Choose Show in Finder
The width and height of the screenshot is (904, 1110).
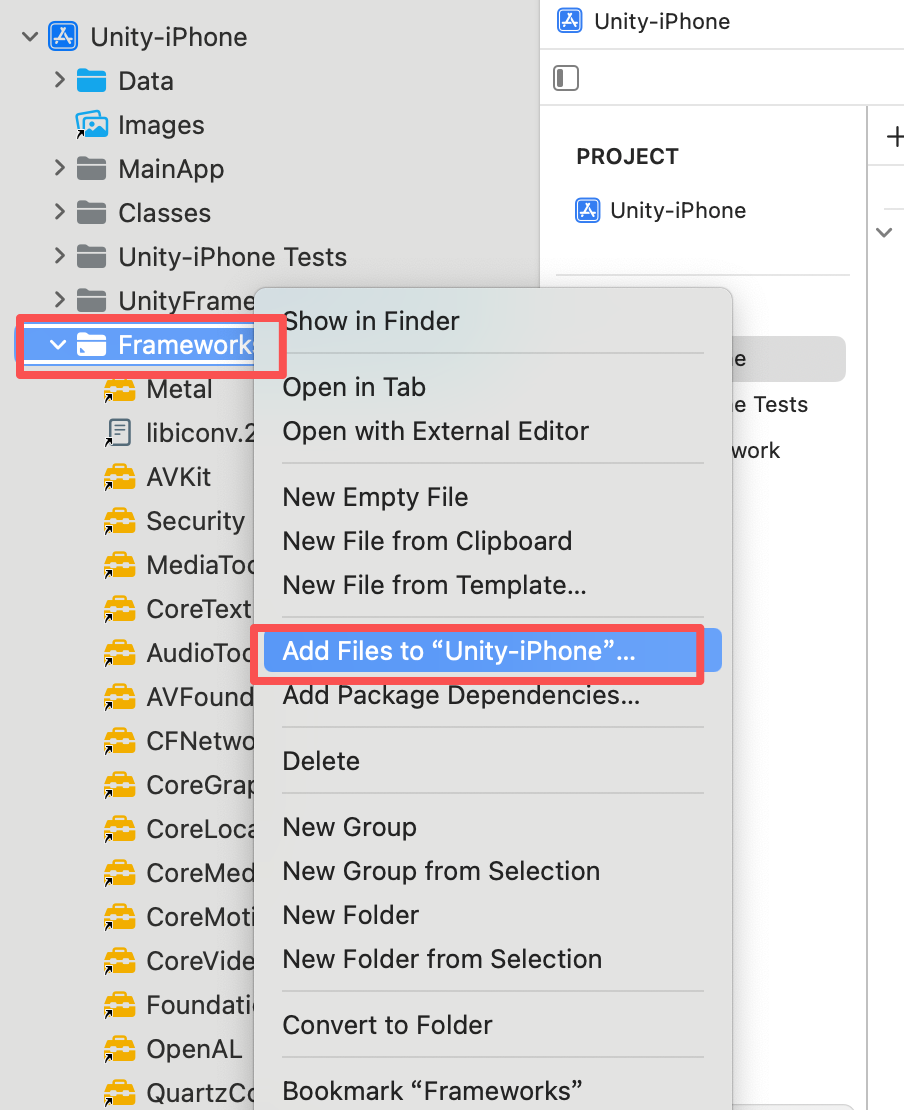[x=371, y=321]
